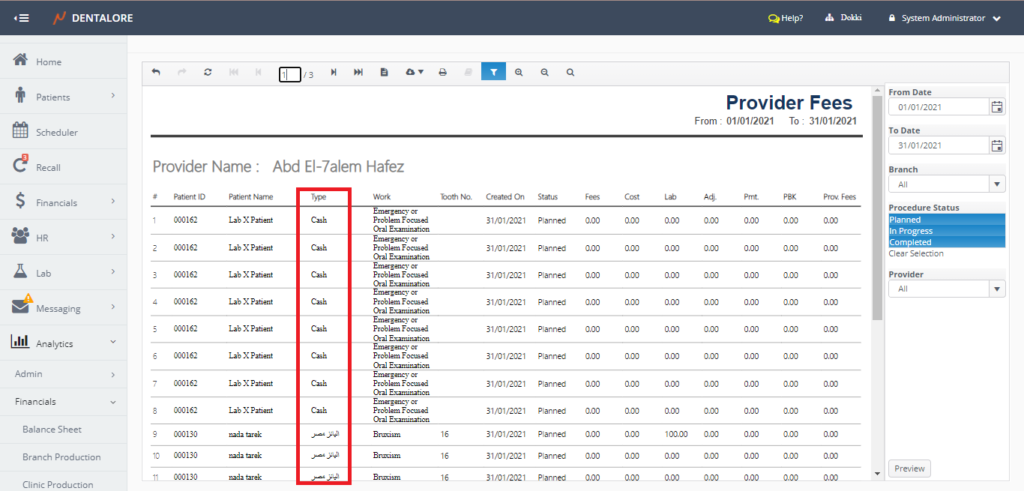Click the page number input field
The width and height of the screenshot is (1024, 491).
pos(289,73)
